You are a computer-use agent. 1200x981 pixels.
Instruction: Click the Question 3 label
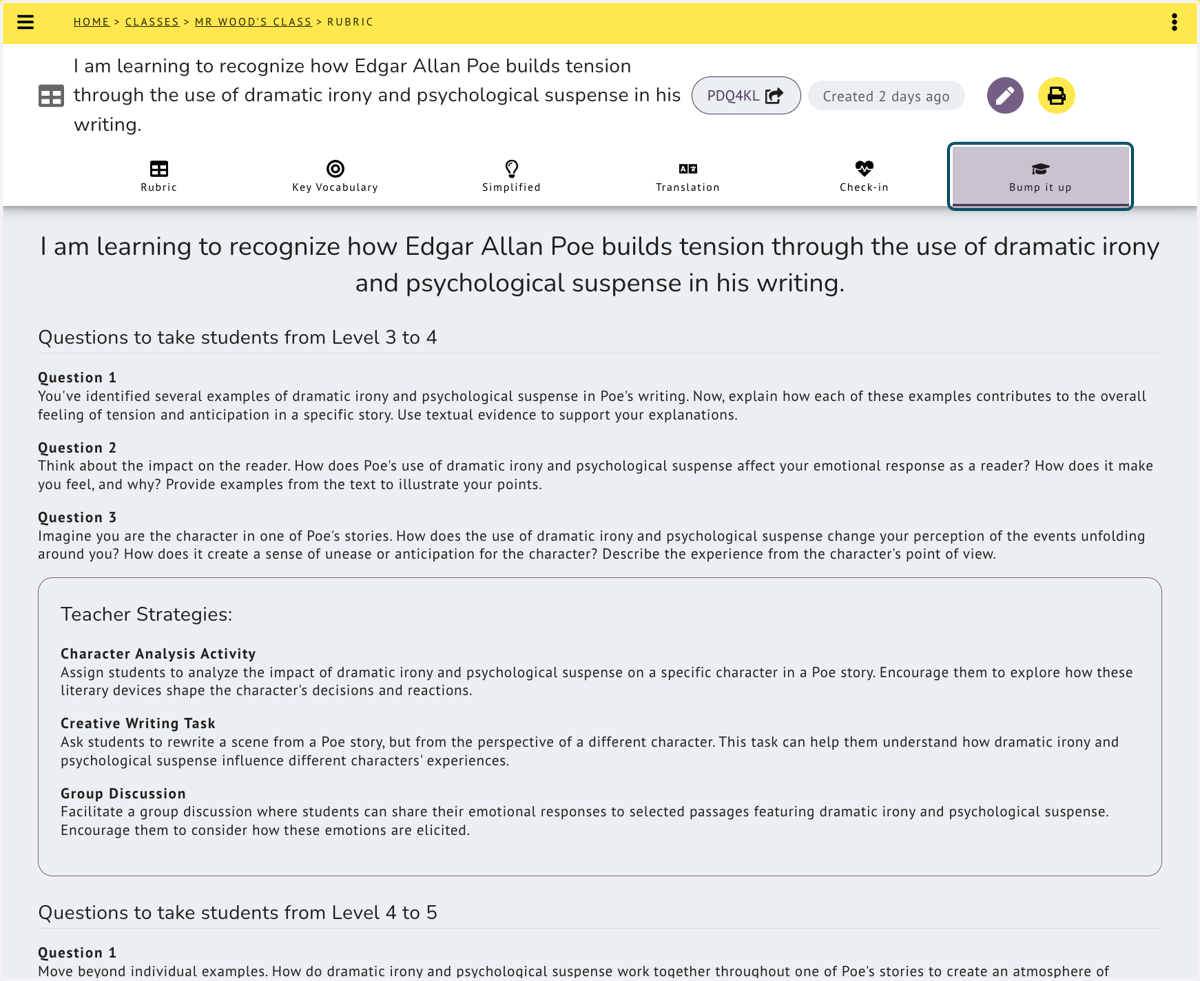(x=77, y=517)
